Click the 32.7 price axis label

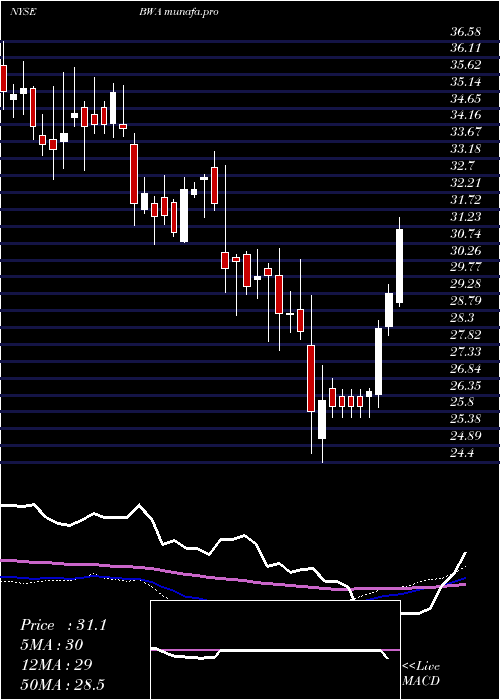coord(462,166)
